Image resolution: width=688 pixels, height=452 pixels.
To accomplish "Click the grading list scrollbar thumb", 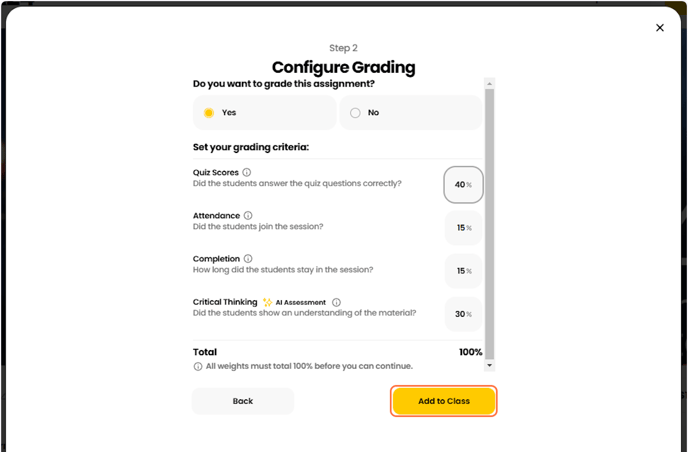I will pos(489,220).
